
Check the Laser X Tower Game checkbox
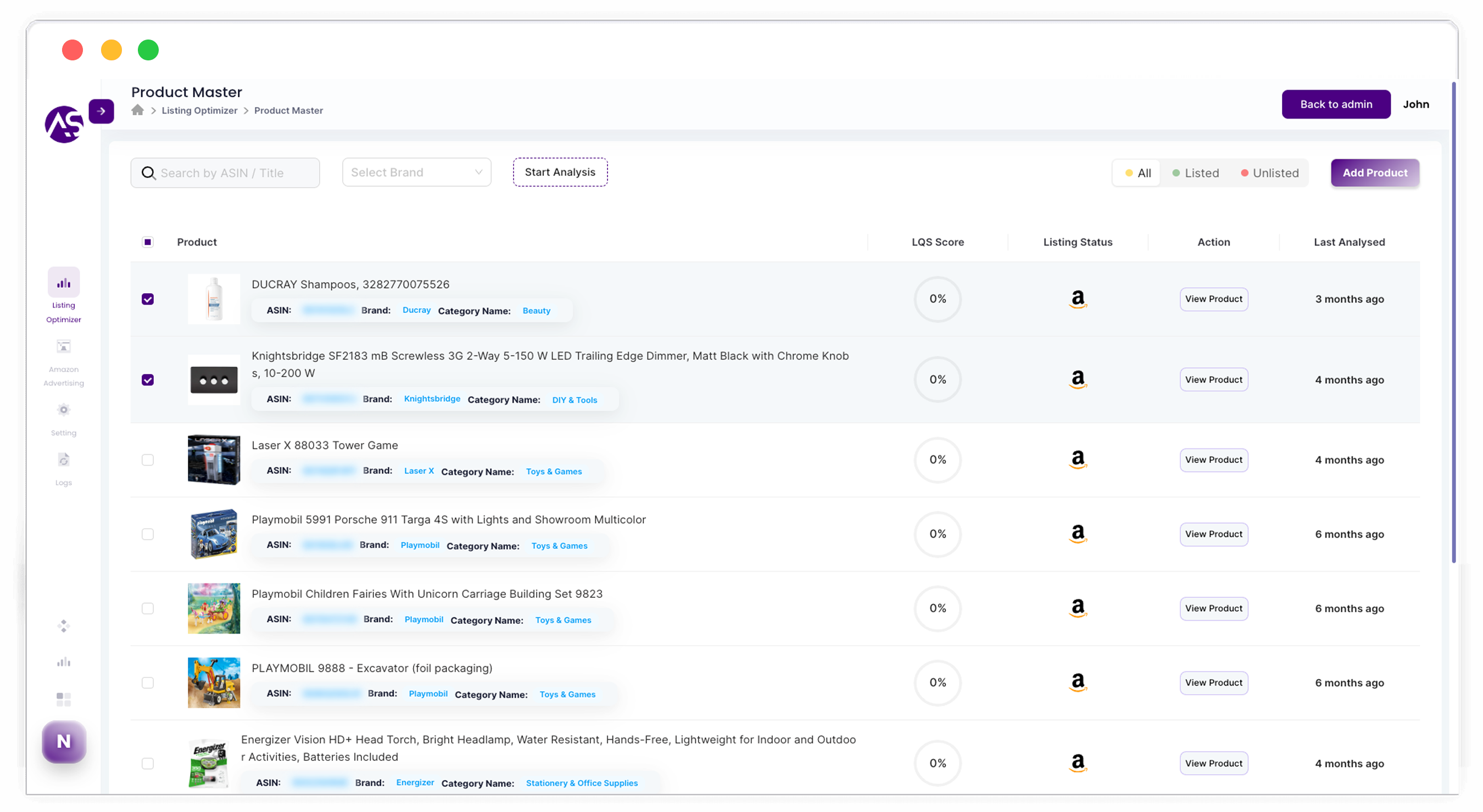pos(148,460)
